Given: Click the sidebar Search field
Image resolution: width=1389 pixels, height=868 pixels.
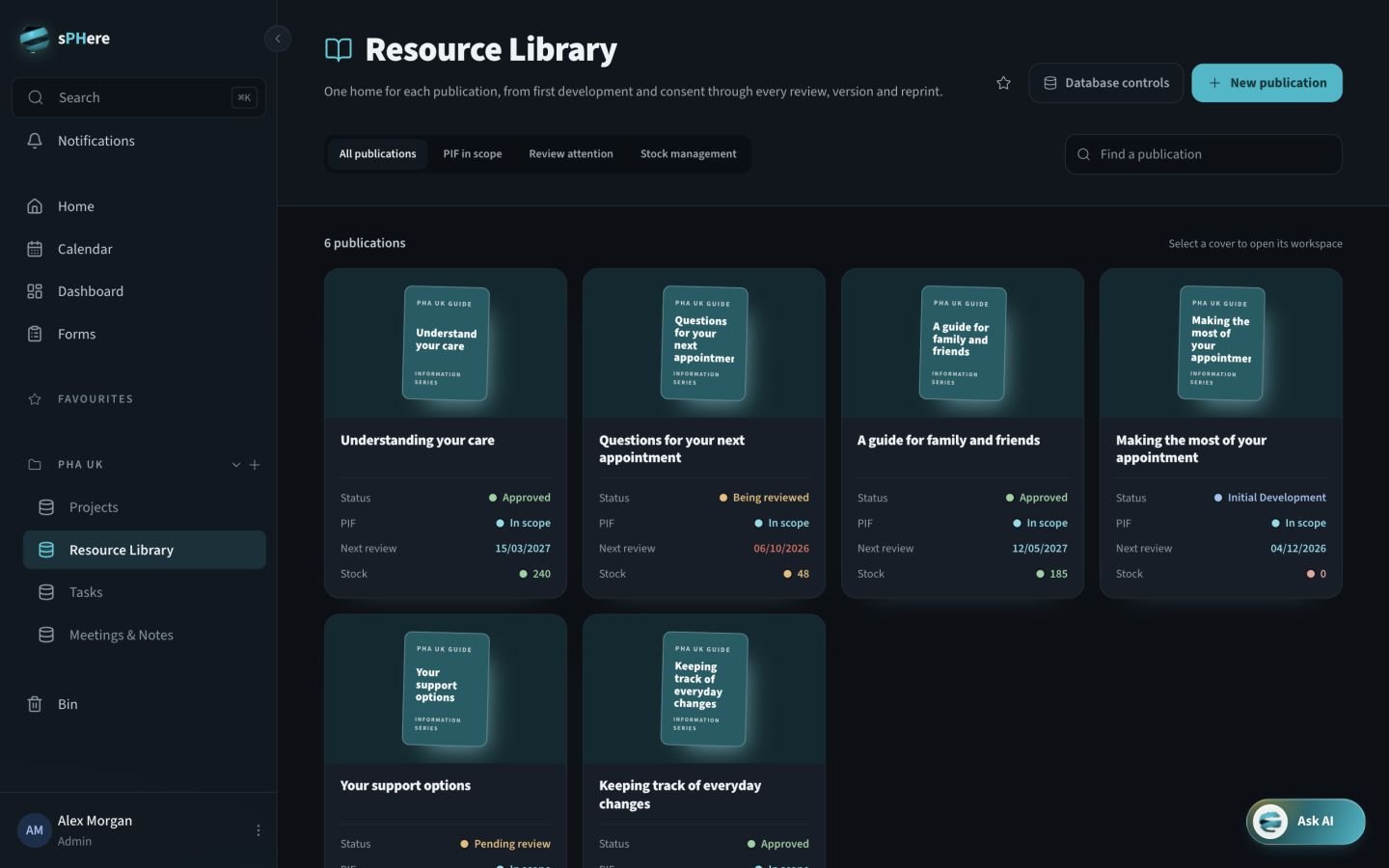Looking at the screenshot, I should [139, 97].
